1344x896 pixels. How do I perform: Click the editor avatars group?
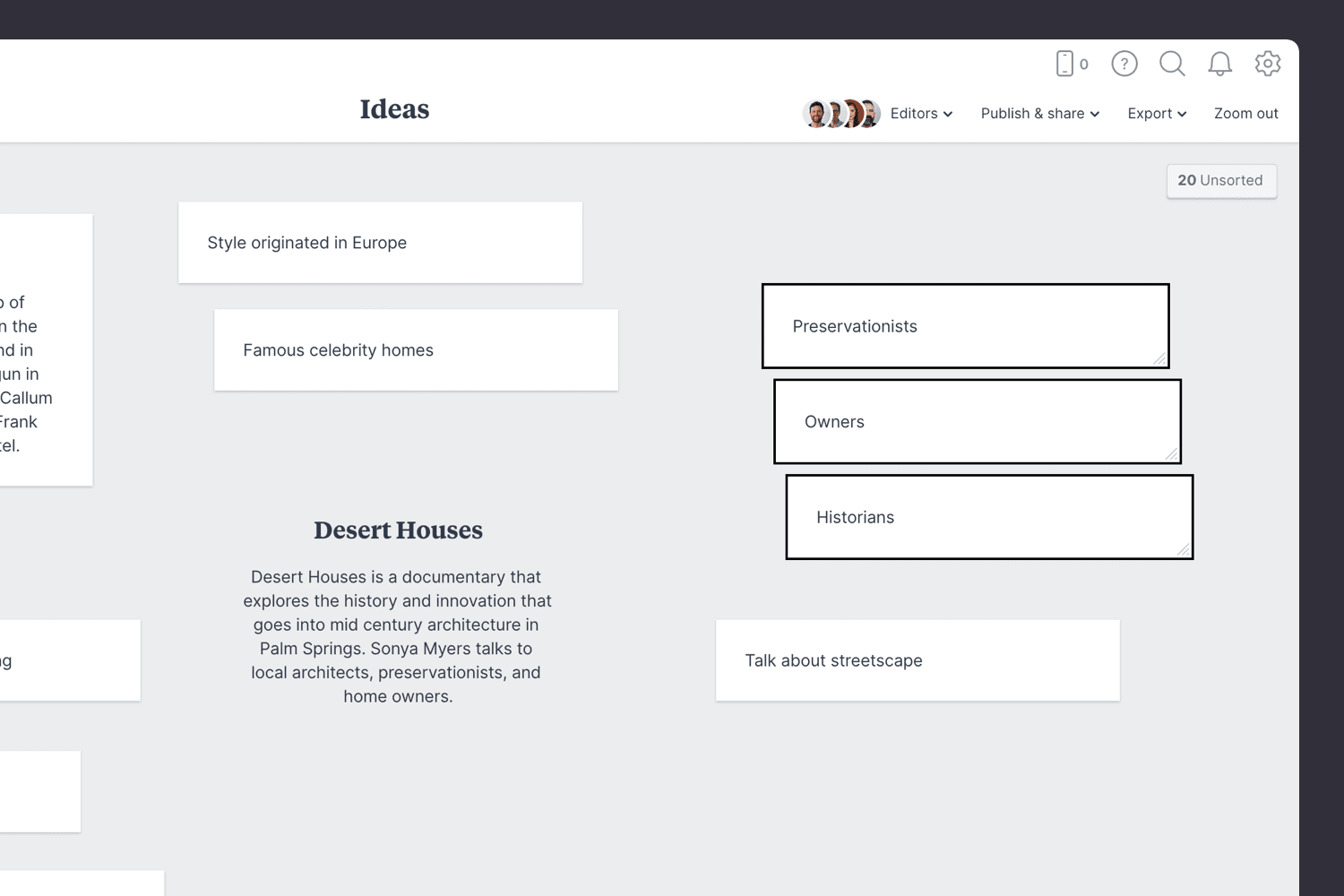[840, 114]
